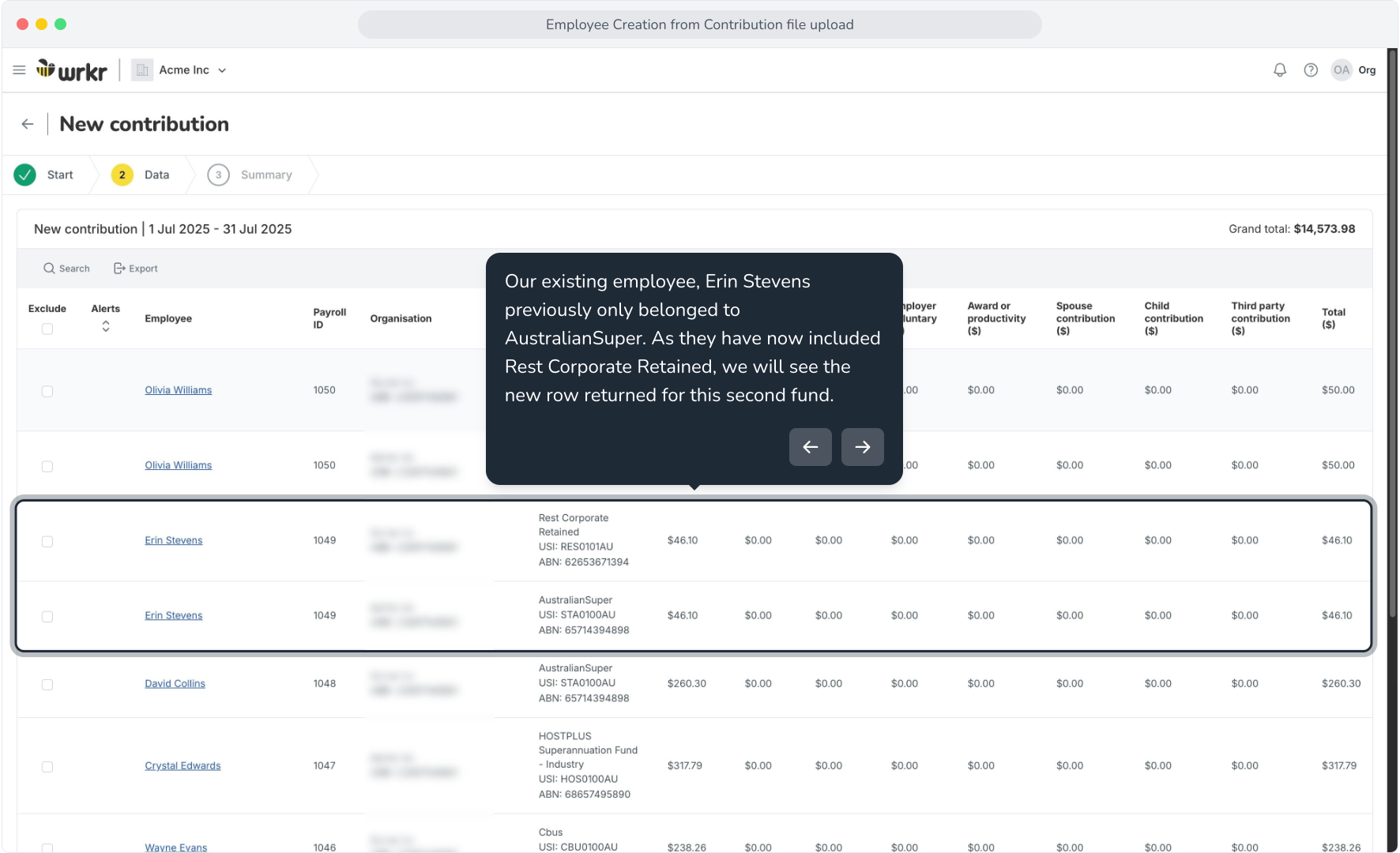This screenshot has width=1400, height=853.
Task: Tick the Exclude checkbox for Erin Stevens Rest Corporate row
Action: (x=47, y=542)
